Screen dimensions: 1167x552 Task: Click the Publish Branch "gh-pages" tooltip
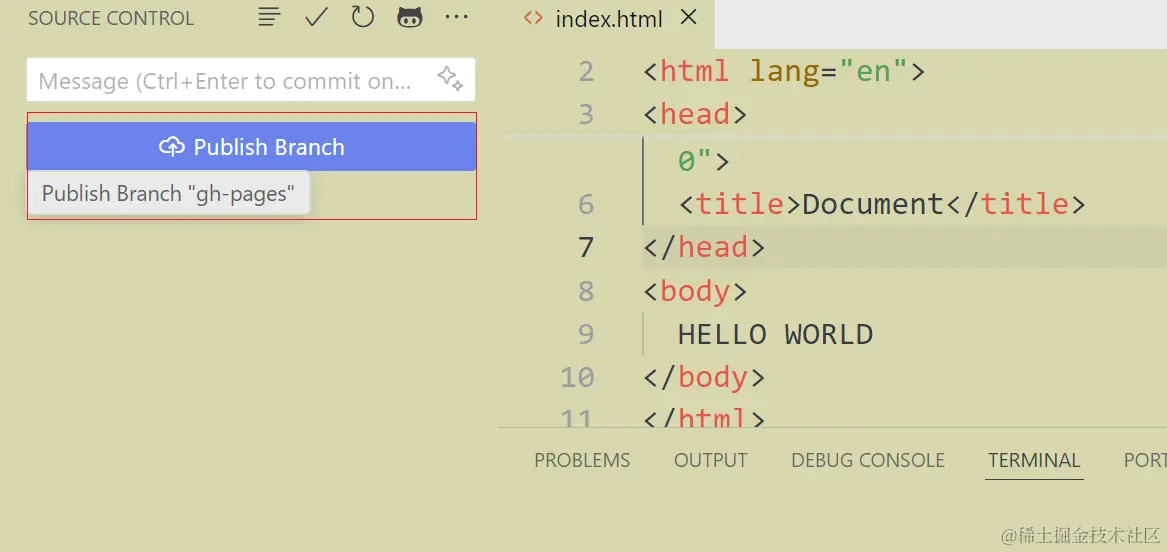(168, 193)
